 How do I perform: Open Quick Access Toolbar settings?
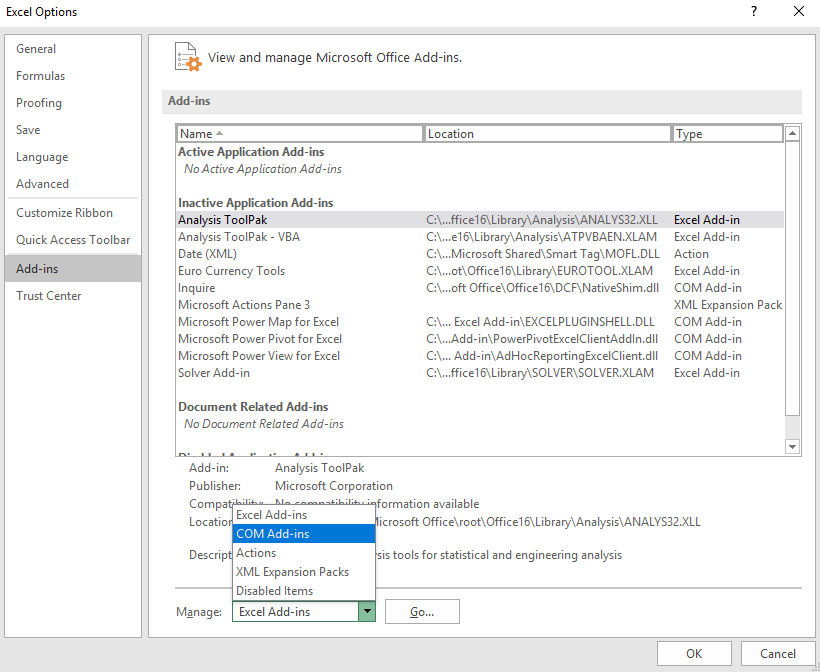pos(73,240)
